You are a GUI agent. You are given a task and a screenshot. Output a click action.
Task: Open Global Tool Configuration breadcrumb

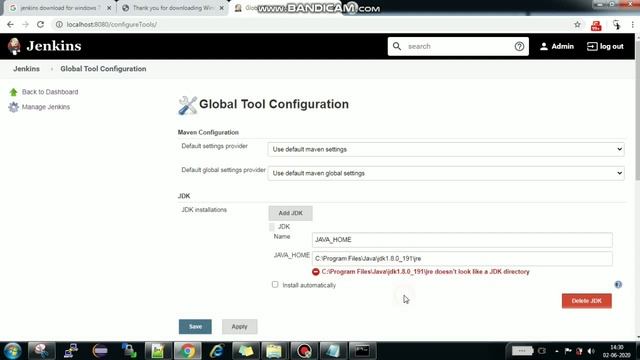click(103, 69)
